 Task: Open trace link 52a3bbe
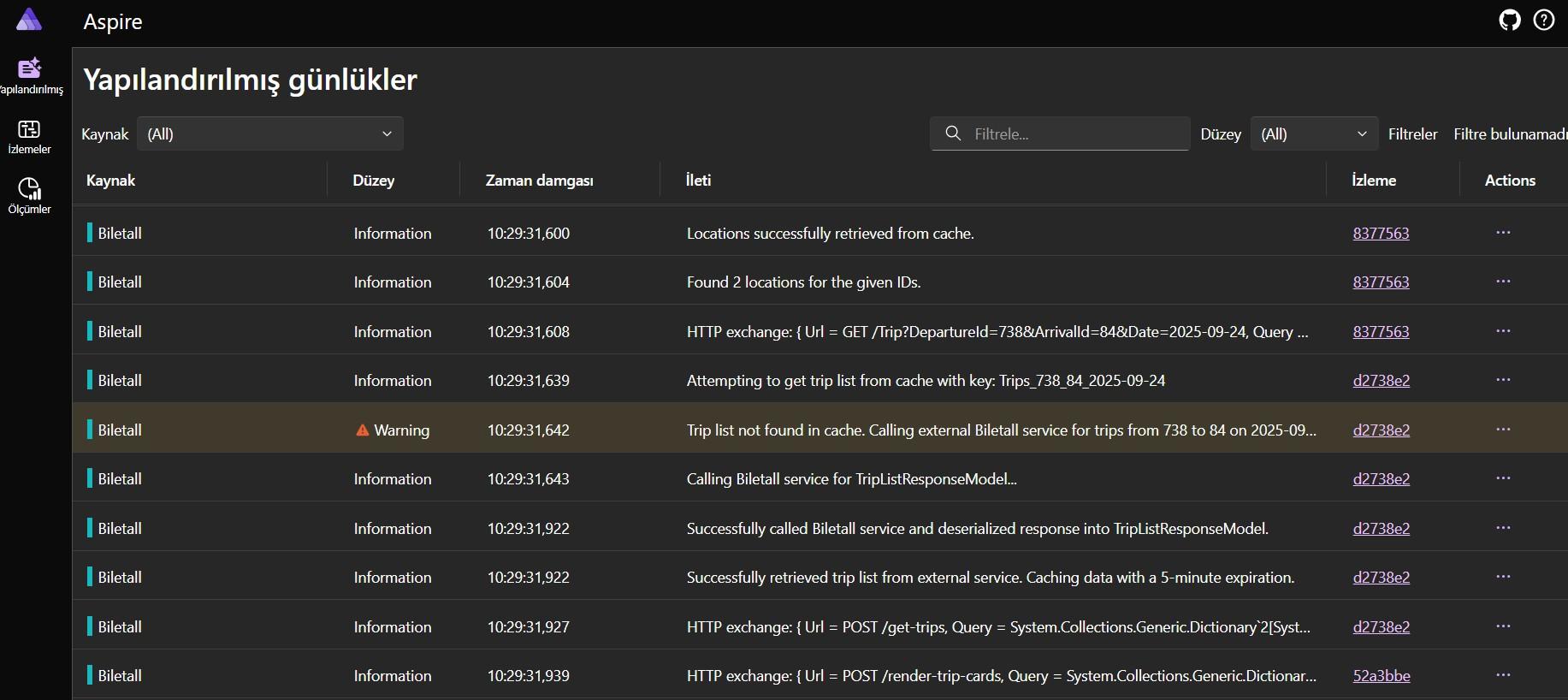click(1381, 676)
